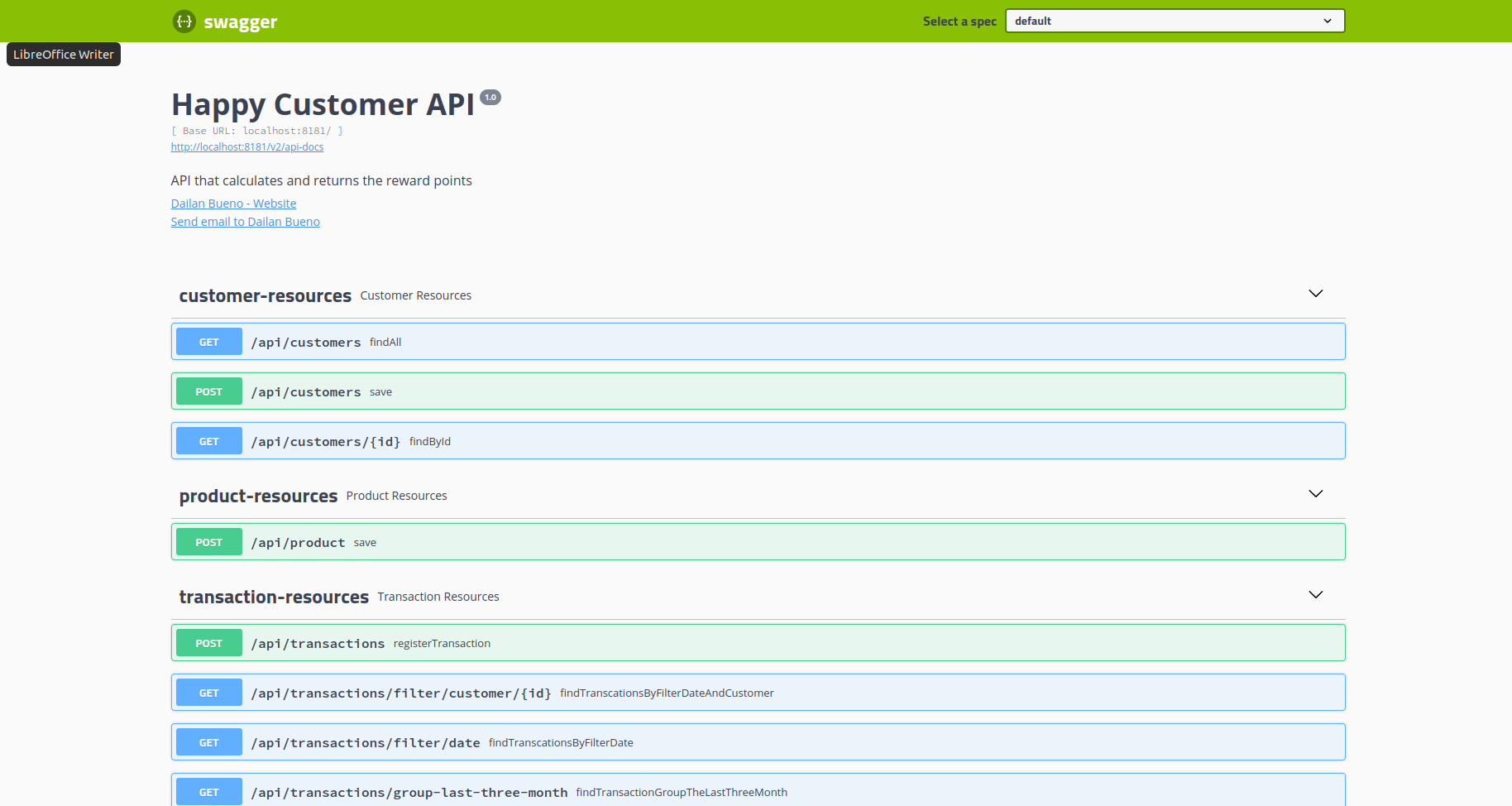Expand the registerTransaction operation row

[x=744, y=642]
